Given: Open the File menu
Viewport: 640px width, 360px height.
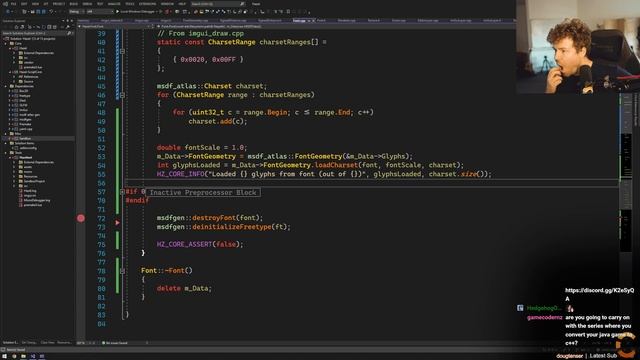Looking at the screenshot, I should coord(13,4).
